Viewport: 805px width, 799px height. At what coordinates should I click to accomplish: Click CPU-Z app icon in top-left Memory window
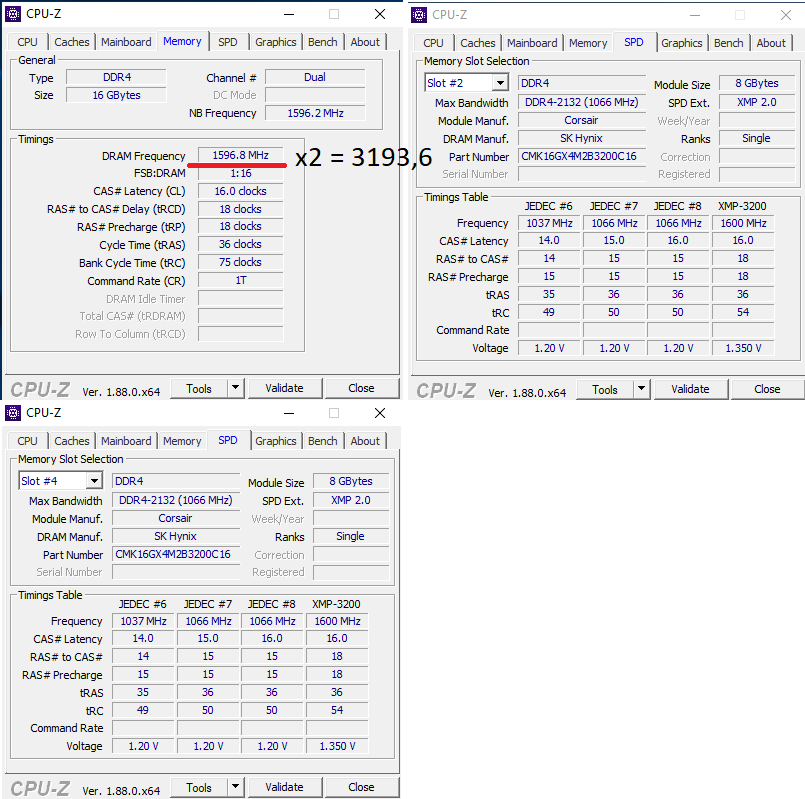[x=13, y=14]
